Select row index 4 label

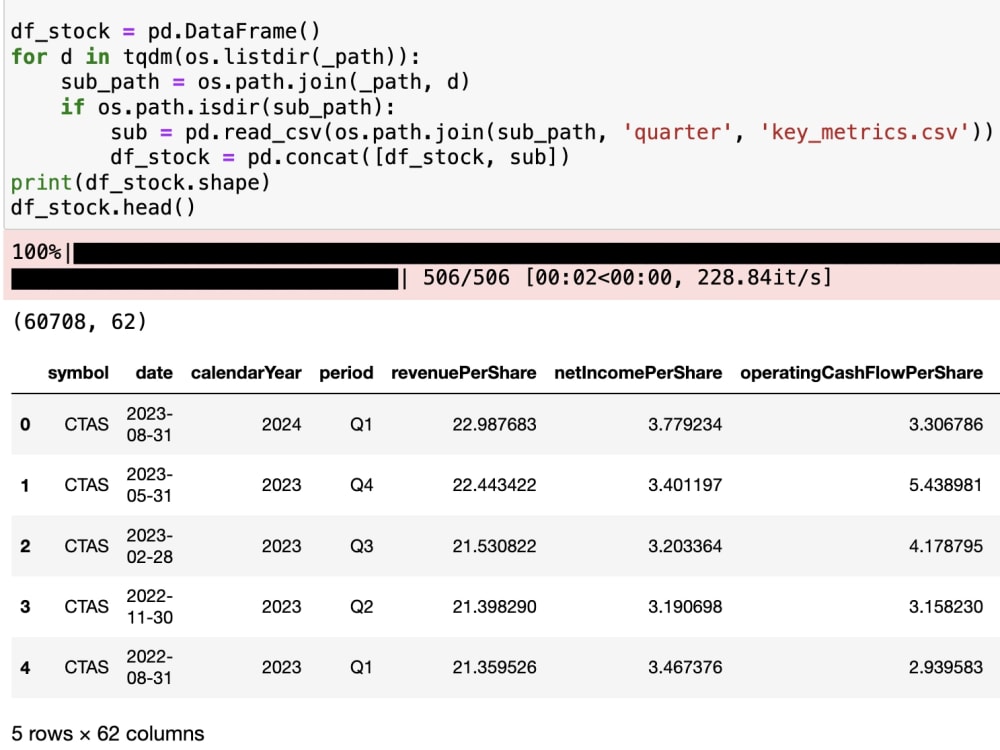coord(25,668)
